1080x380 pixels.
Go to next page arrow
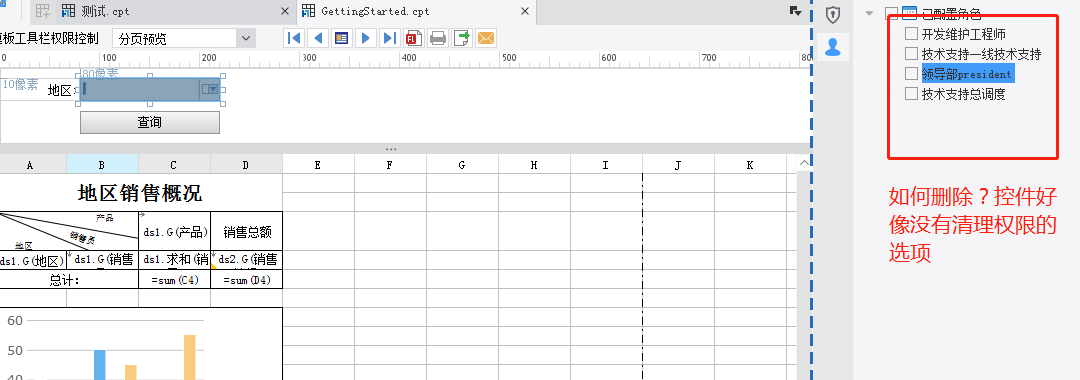click(366, 38)
